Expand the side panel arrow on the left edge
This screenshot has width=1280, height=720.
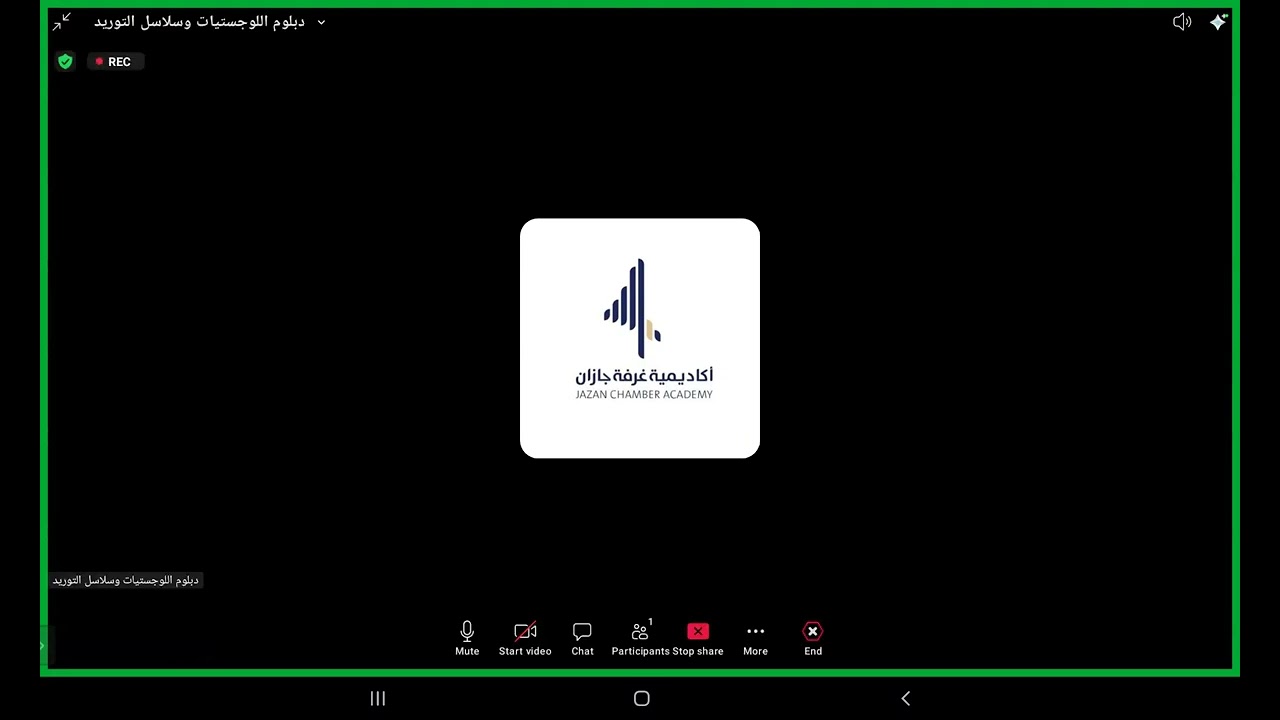42,646
